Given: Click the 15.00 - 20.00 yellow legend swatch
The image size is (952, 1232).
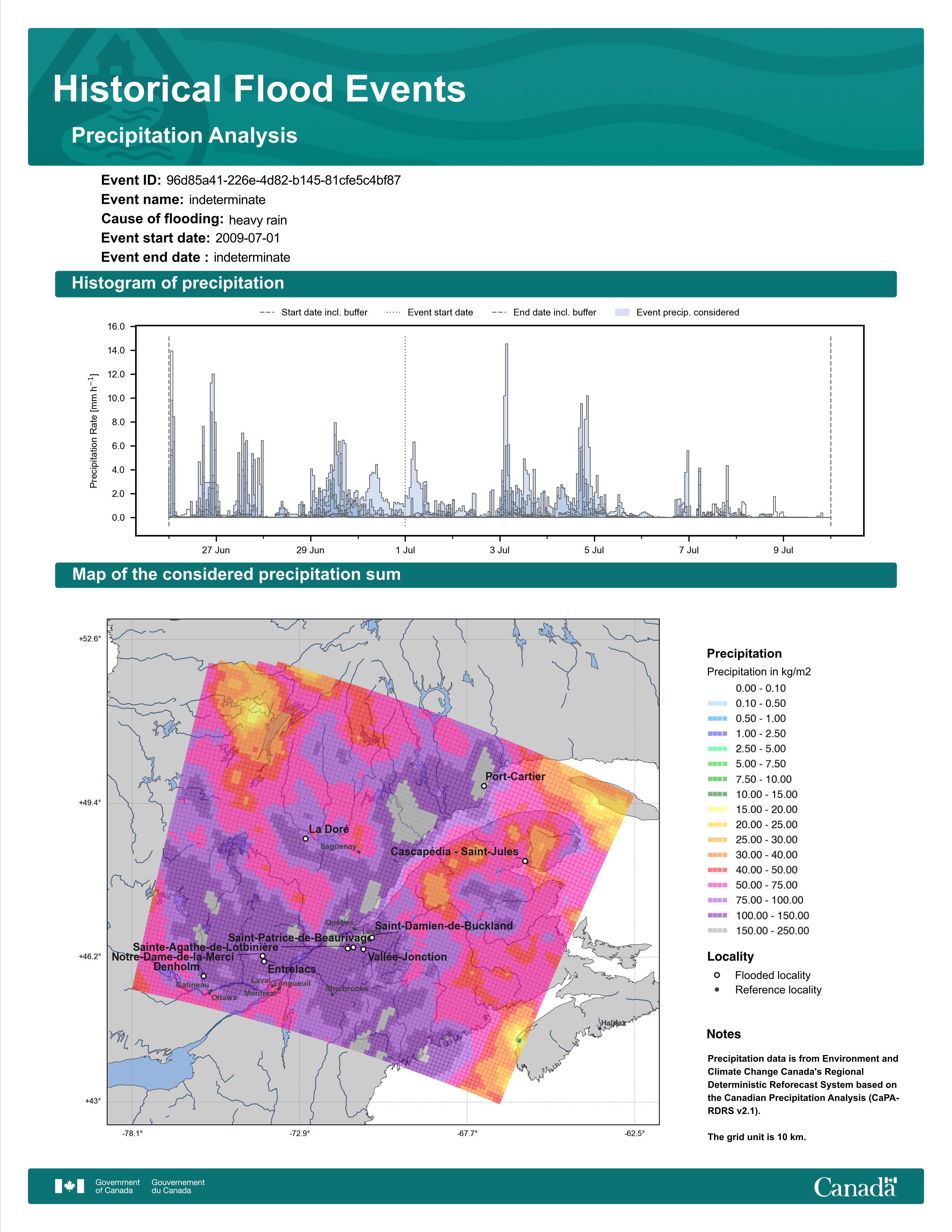Looking at the screenshot, I should [717, 809].
